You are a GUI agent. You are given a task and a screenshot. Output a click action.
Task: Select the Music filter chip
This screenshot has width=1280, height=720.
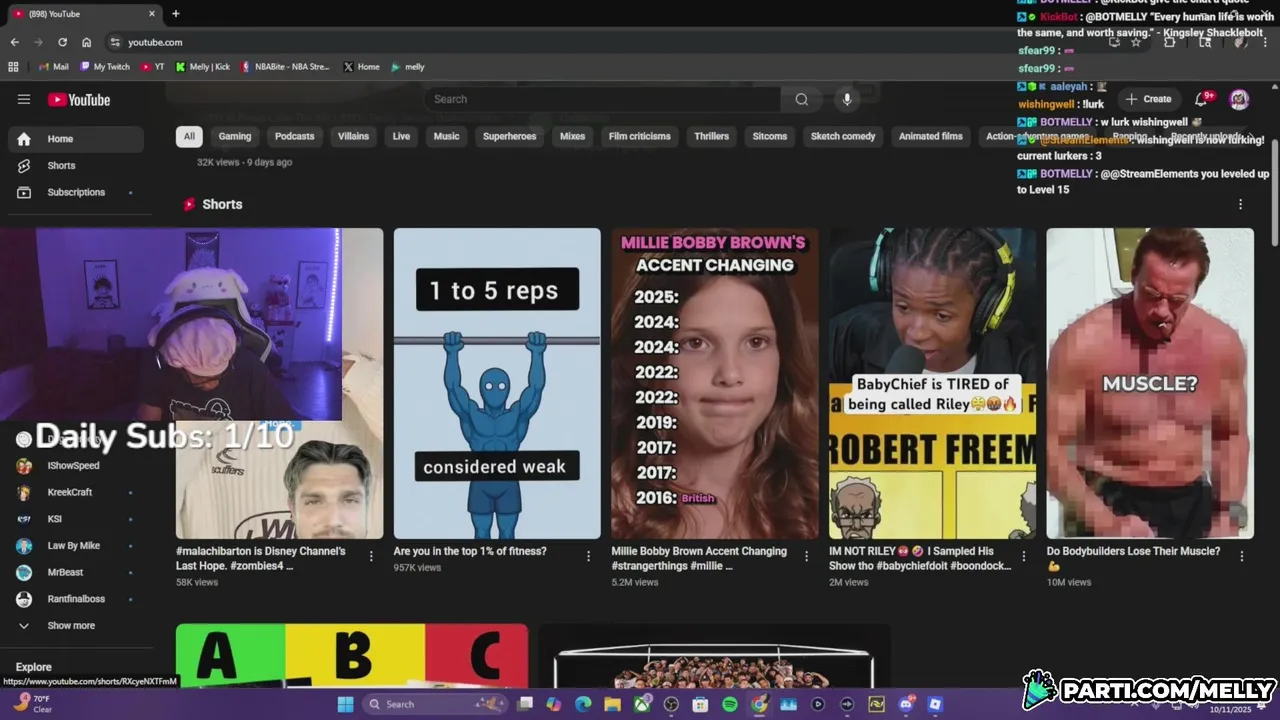click(446, 136)
